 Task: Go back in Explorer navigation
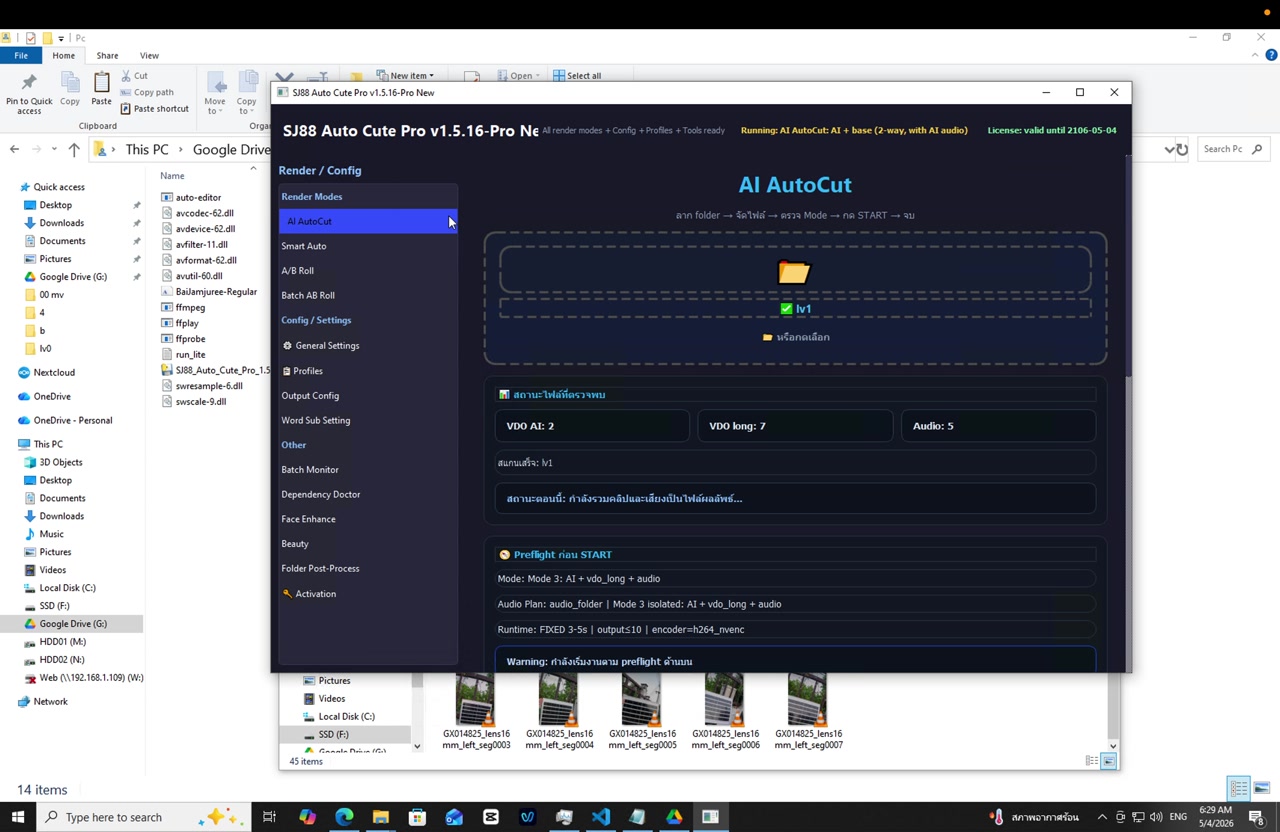coord(14,149)
